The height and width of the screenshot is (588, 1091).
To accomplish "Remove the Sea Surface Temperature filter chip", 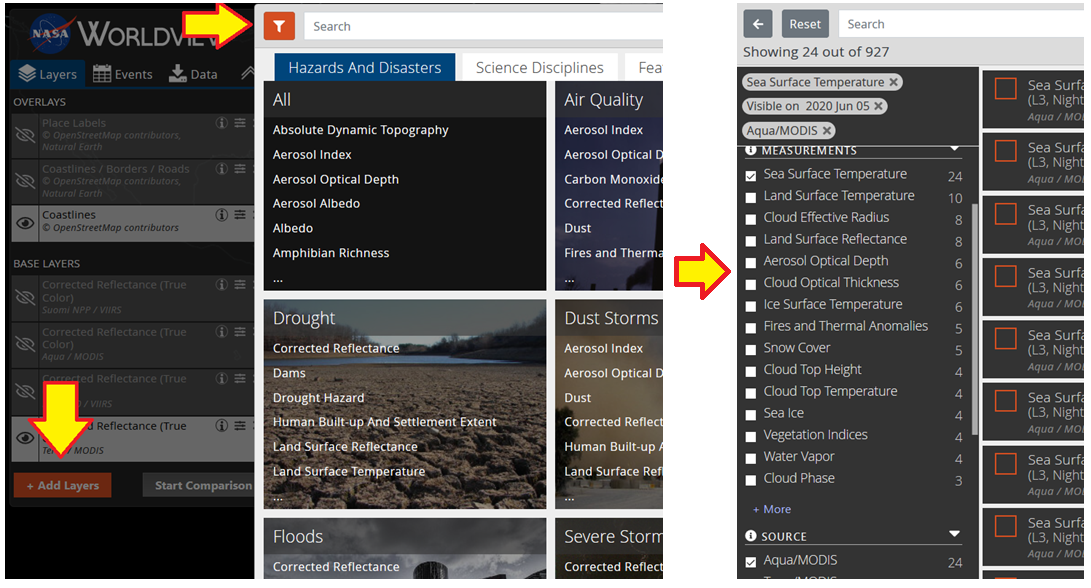I will [x=893, y=82].
